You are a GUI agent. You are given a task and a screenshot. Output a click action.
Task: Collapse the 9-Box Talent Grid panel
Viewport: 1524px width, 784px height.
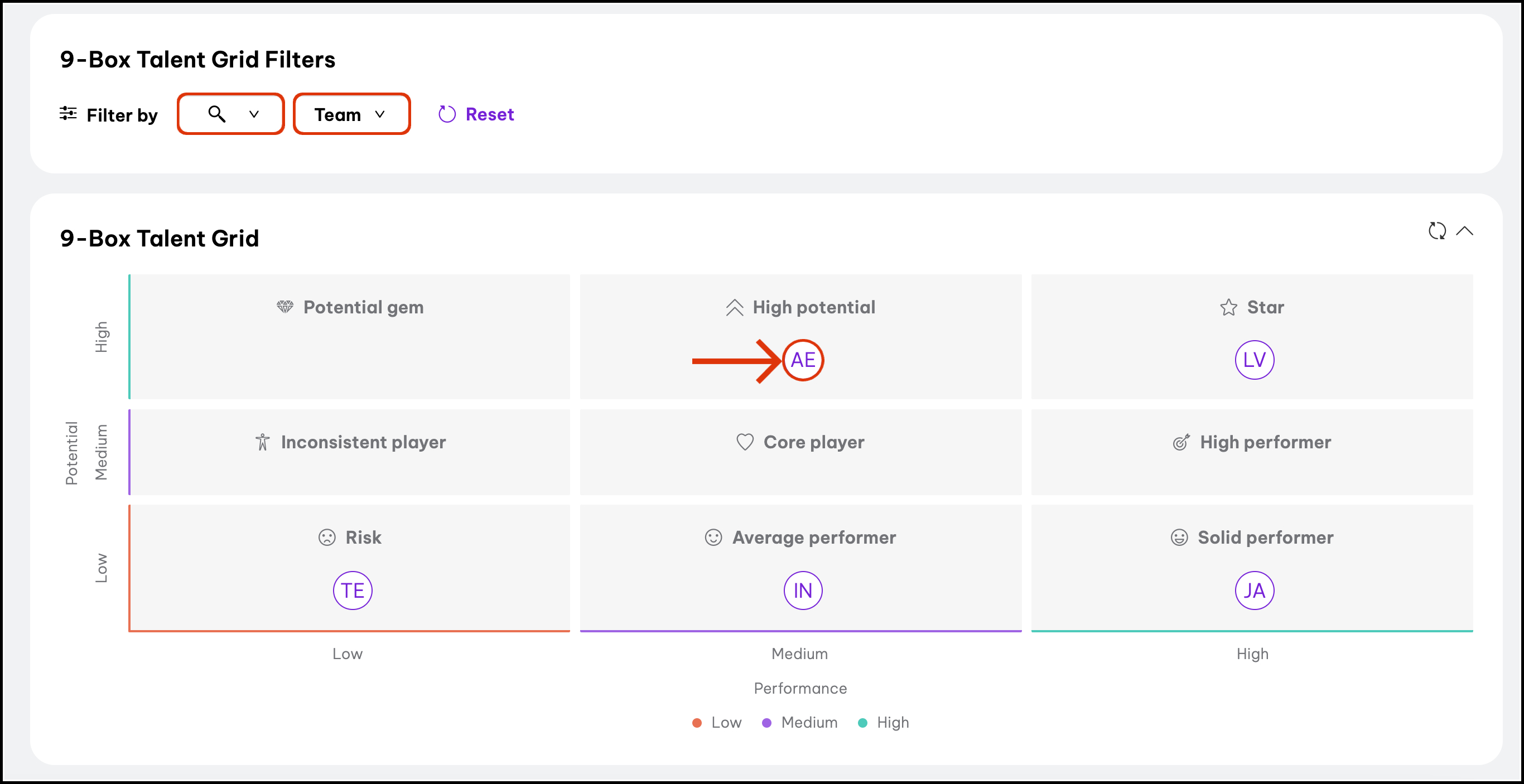point(1465,231)
